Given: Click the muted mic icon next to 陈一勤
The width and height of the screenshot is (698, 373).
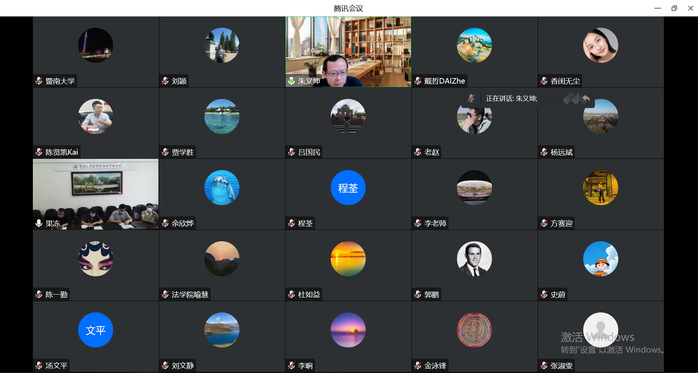Looking at the screenshot, I should pyautogui.click(x=39, y=295).
